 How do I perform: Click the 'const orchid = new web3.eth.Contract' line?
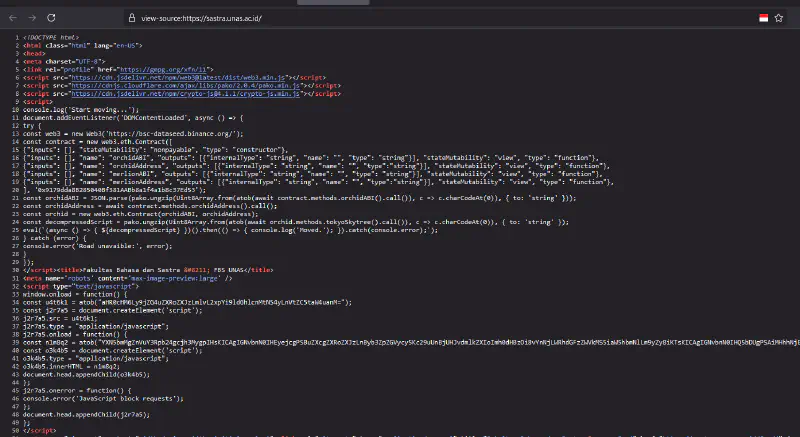(140, 214)
